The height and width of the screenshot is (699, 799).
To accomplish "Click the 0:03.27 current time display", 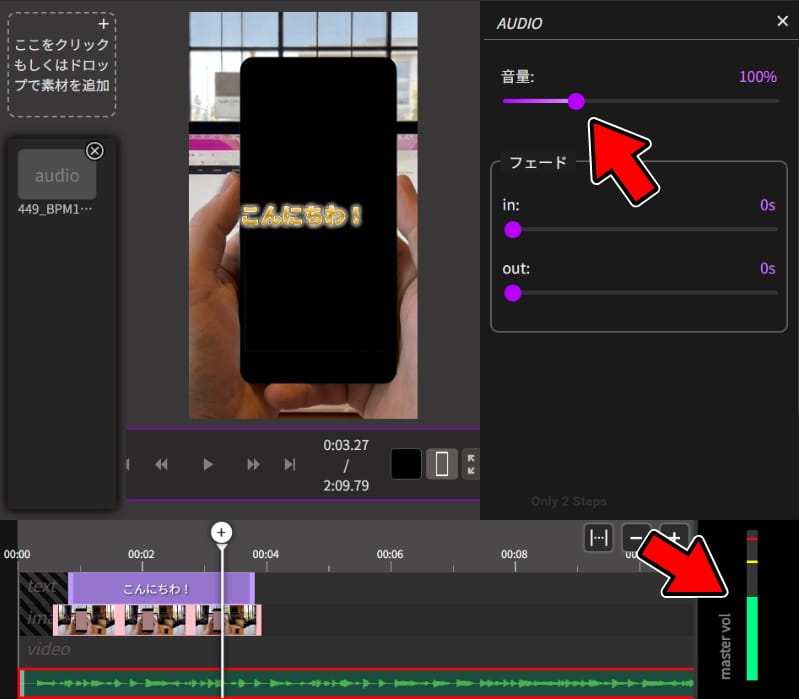I will pyautogui.click(x=346, y=445).
